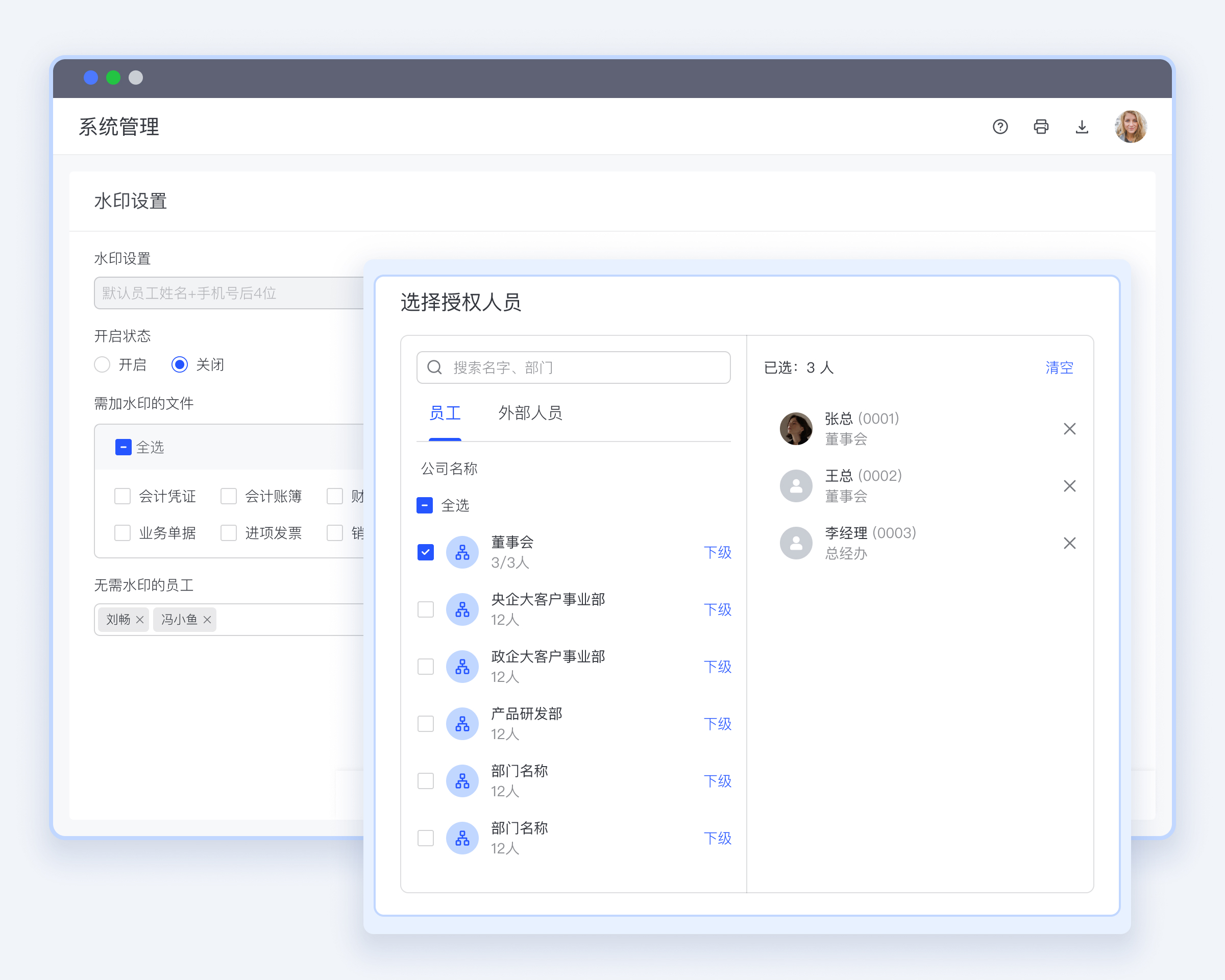Click the search name and department field
Screen dimensions: 1225x980
point(574,367)
